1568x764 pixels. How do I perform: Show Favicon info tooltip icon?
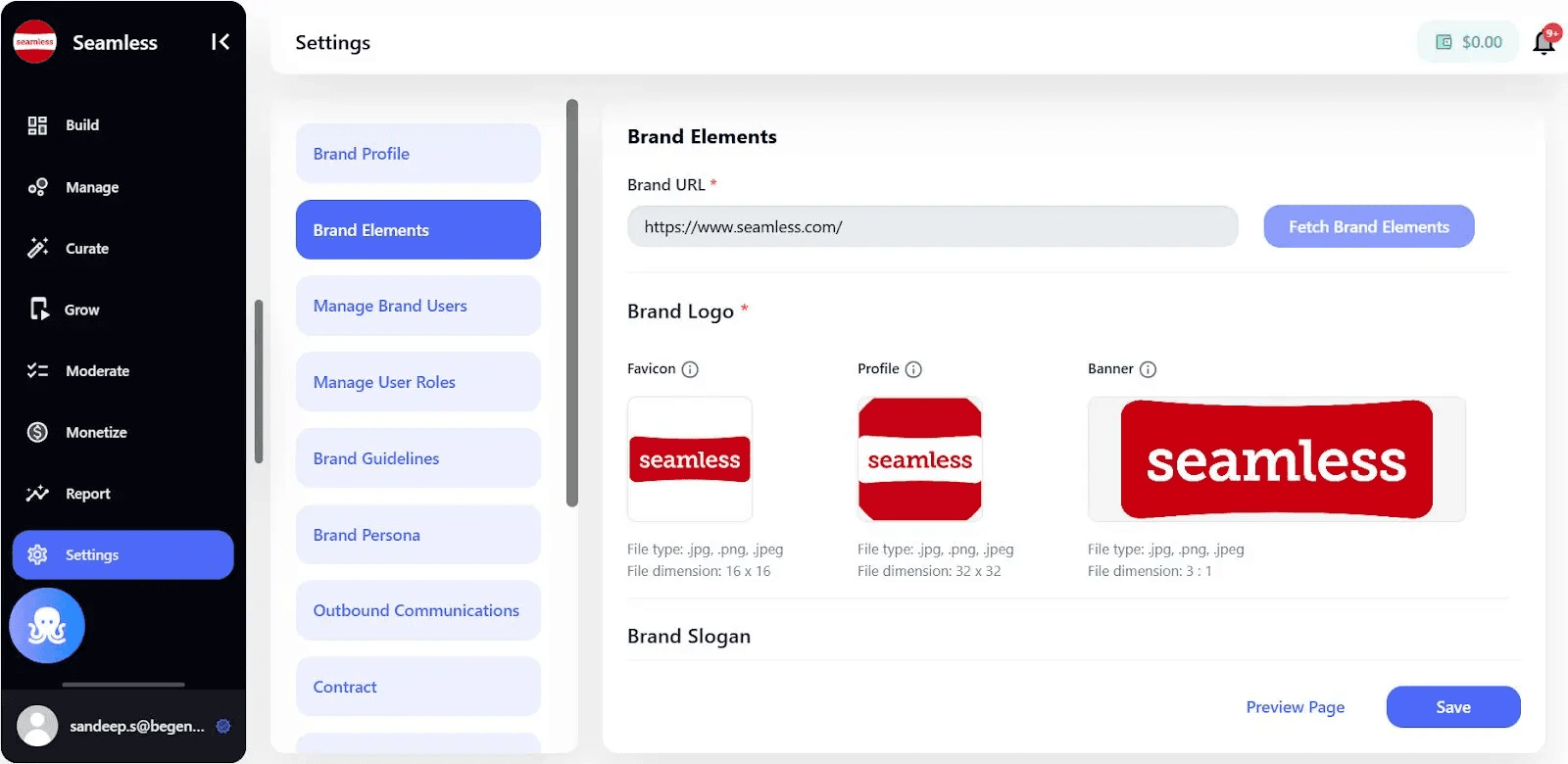tap(690, 369)
